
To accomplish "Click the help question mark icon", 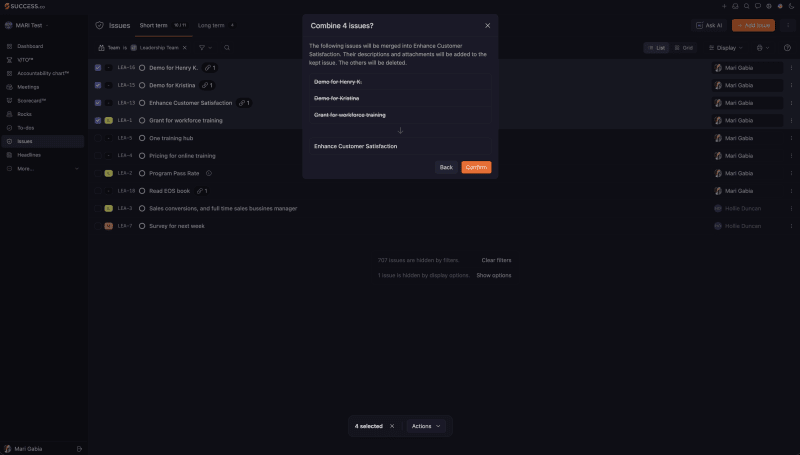I will pos(787,48).
